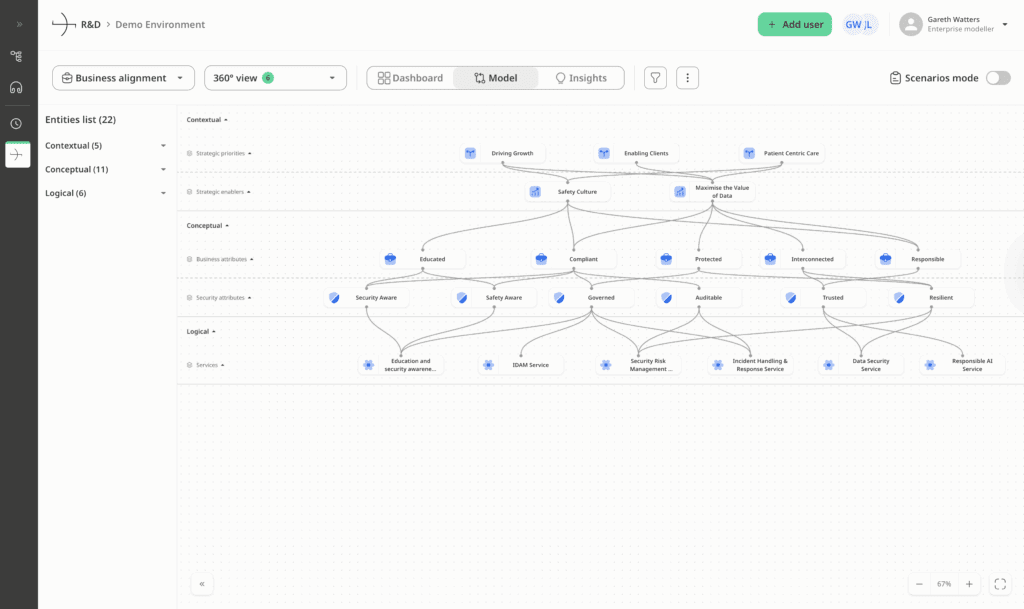Screen dimensions: 1024x609
Task: Open the history clock icon in sidebar
Action: [x=16, y=124]
